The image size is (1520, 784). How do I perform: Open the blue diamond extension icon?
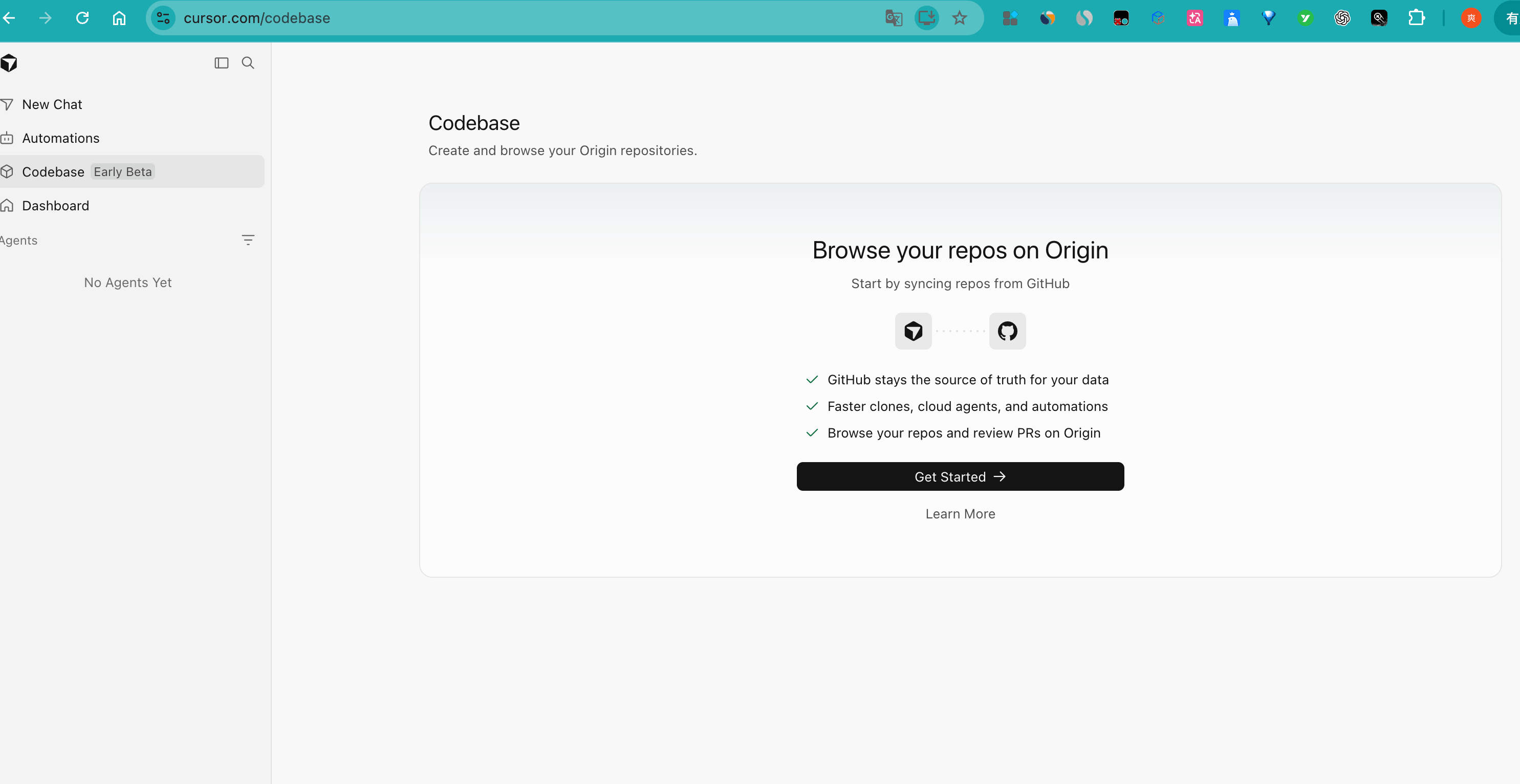[x=1269, y=18]
